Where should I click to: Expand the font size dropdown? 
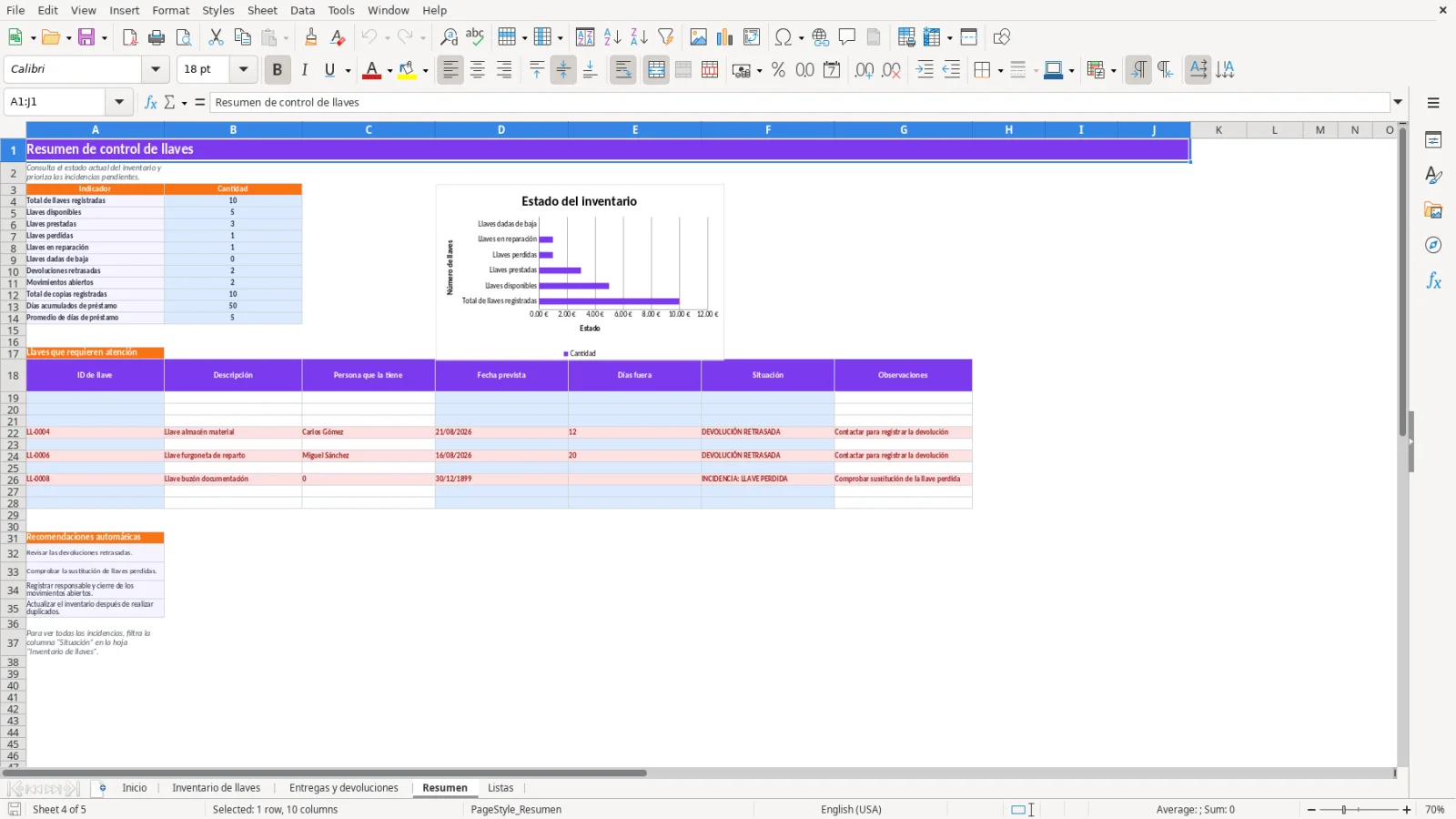pos(243,69)
